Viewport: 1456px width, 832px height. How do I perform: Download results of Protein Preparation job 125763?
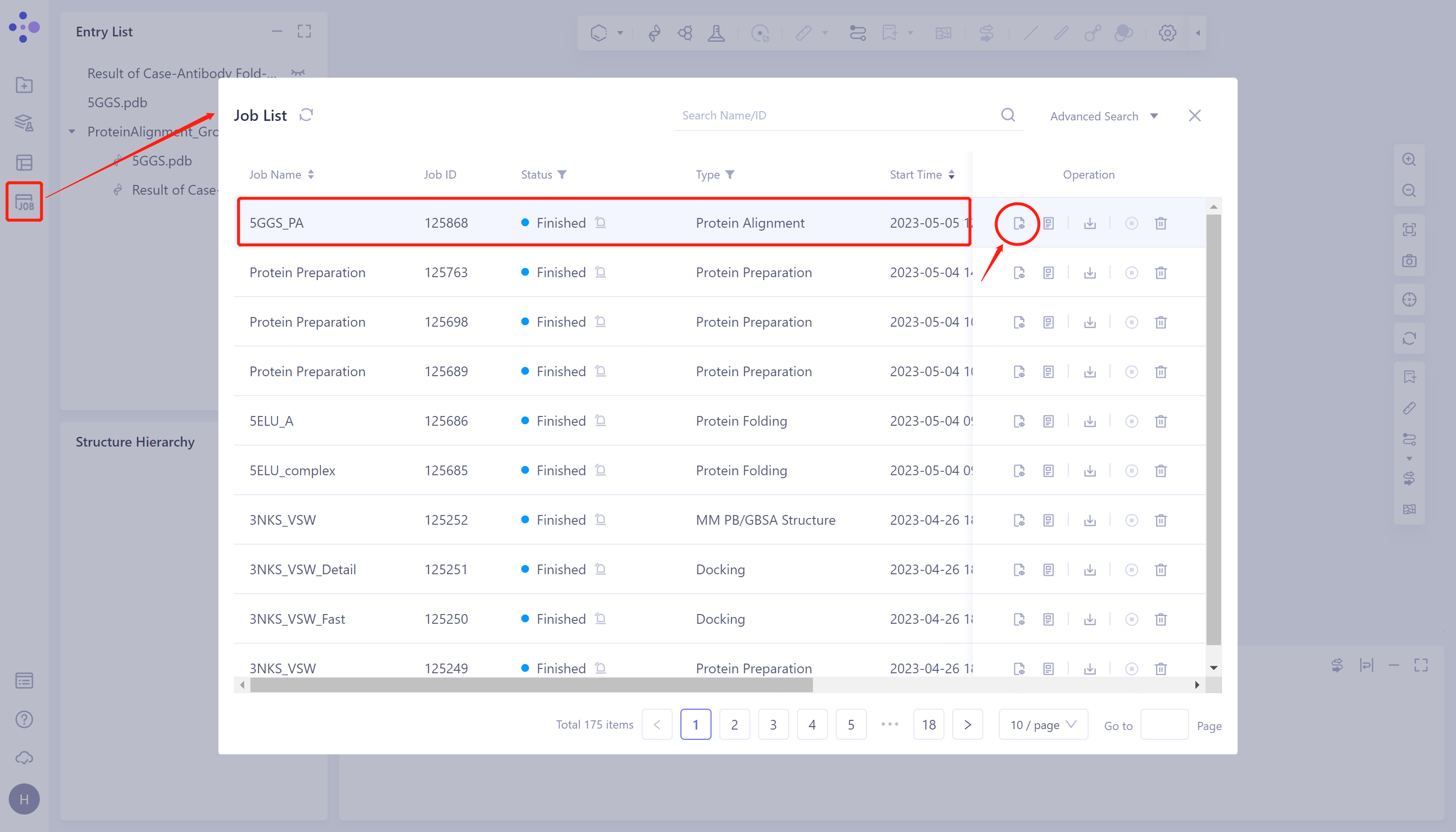[x=1090, y=273]
